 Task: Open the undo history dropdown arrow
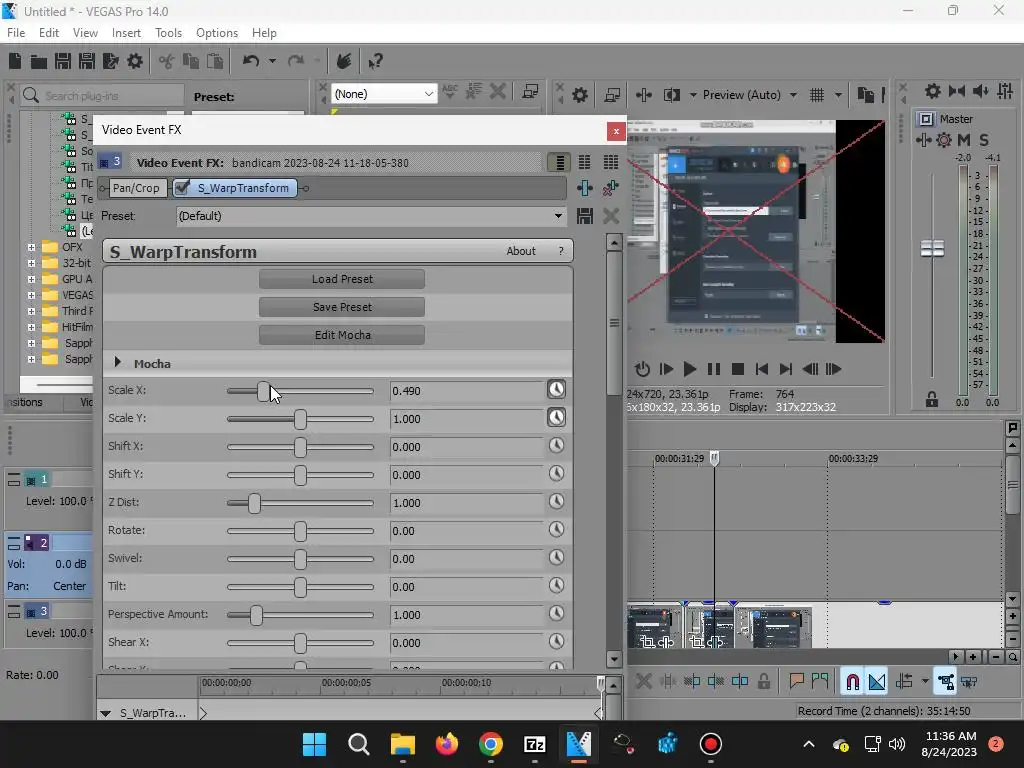[x=272, y=61]
